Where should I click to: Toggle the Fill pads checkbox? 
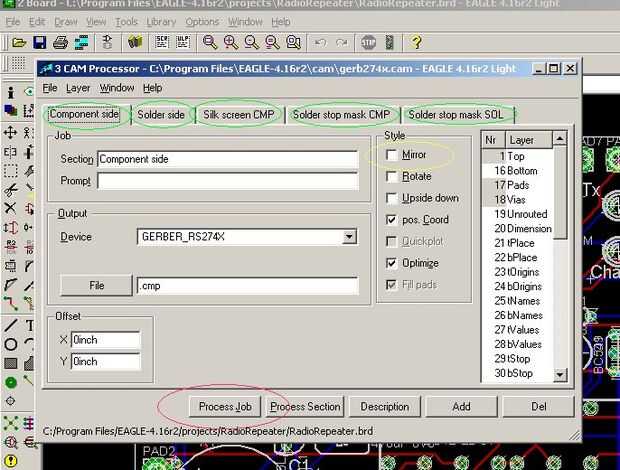(x=391, y=285)
